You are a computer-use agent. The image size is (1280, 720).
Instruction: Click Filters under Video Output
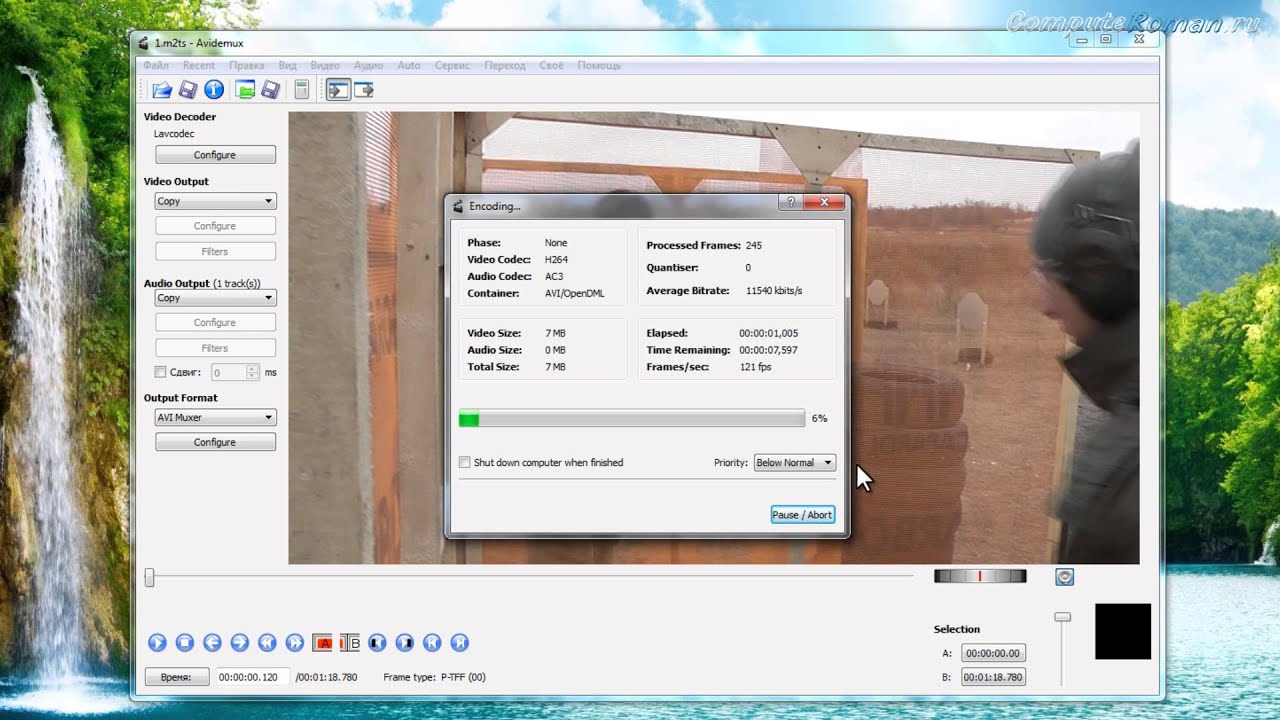coord(215,251)
